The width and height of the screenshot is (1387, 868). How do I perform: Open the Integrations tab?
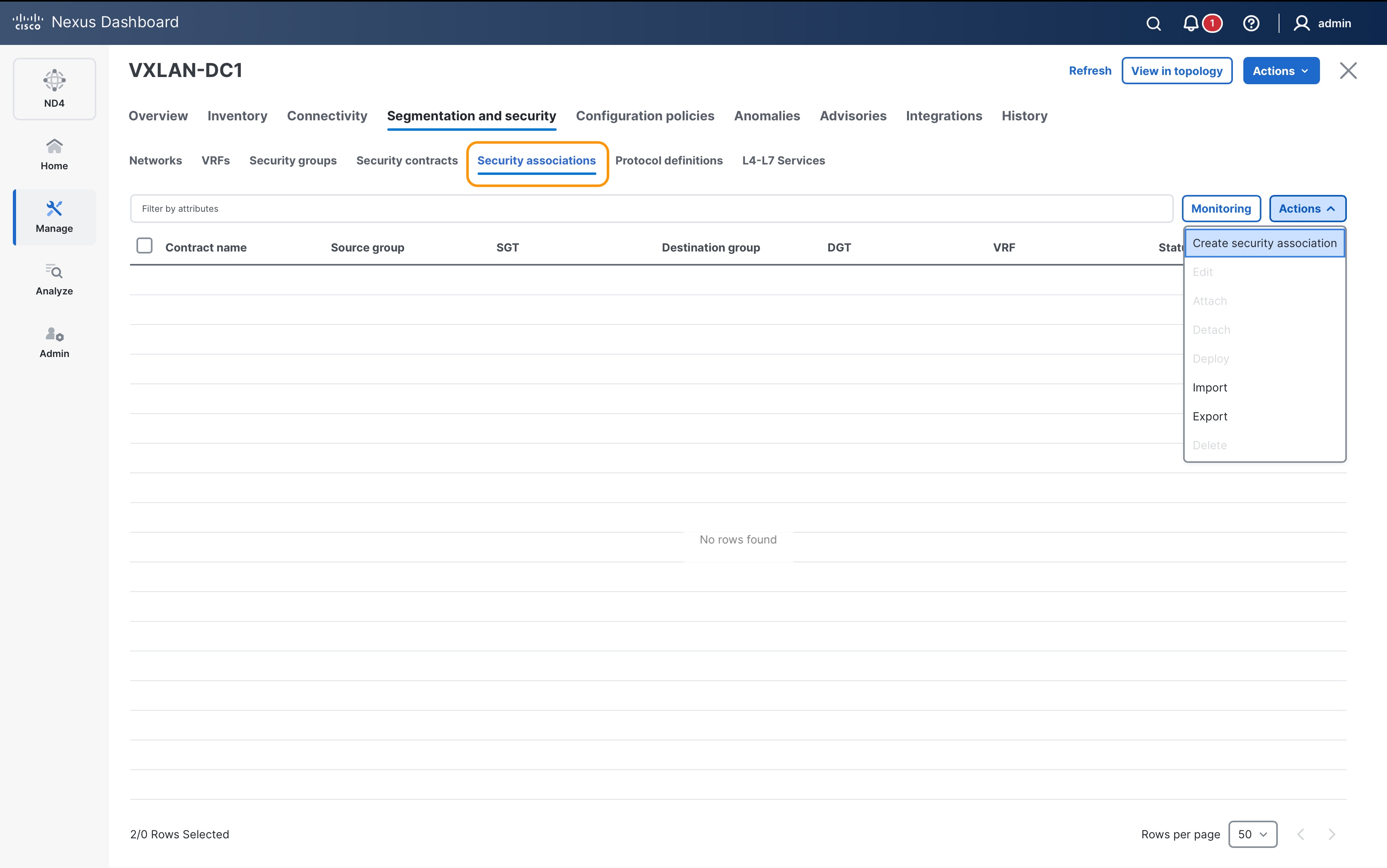944,116
